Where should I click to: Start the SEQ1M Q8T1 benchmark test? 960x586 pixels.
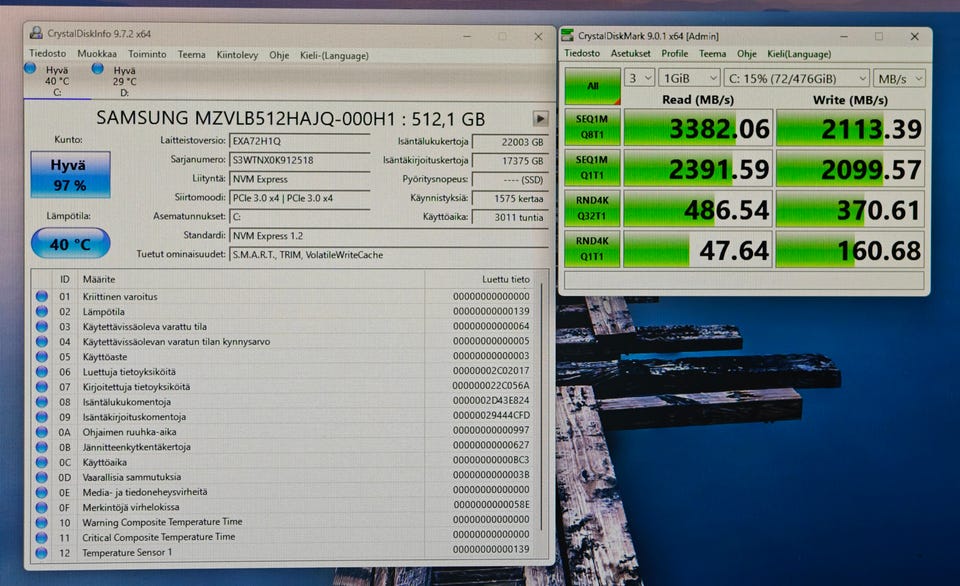point(592,129)
